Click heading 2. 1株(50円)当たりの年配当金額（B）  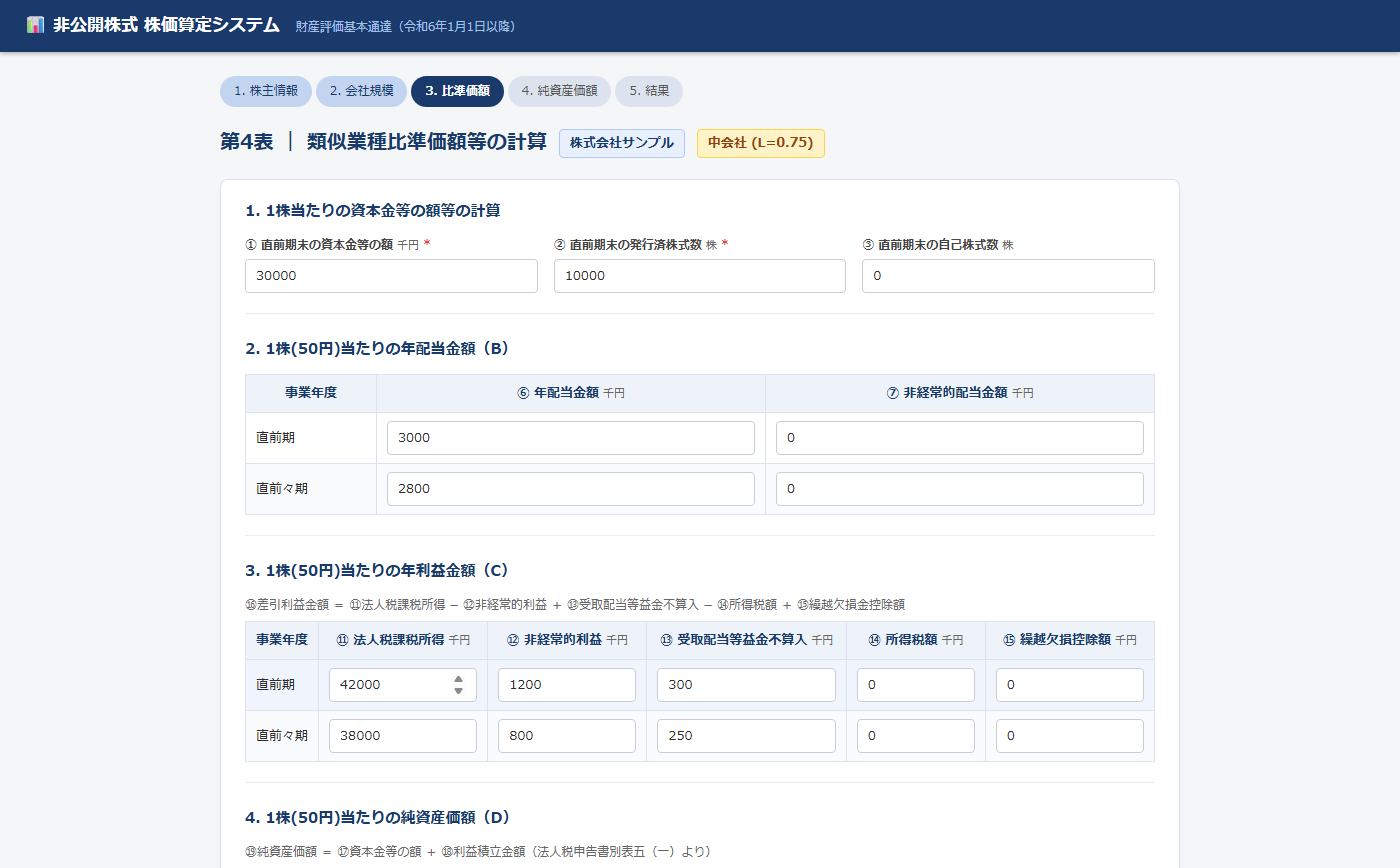coord(378,349)
